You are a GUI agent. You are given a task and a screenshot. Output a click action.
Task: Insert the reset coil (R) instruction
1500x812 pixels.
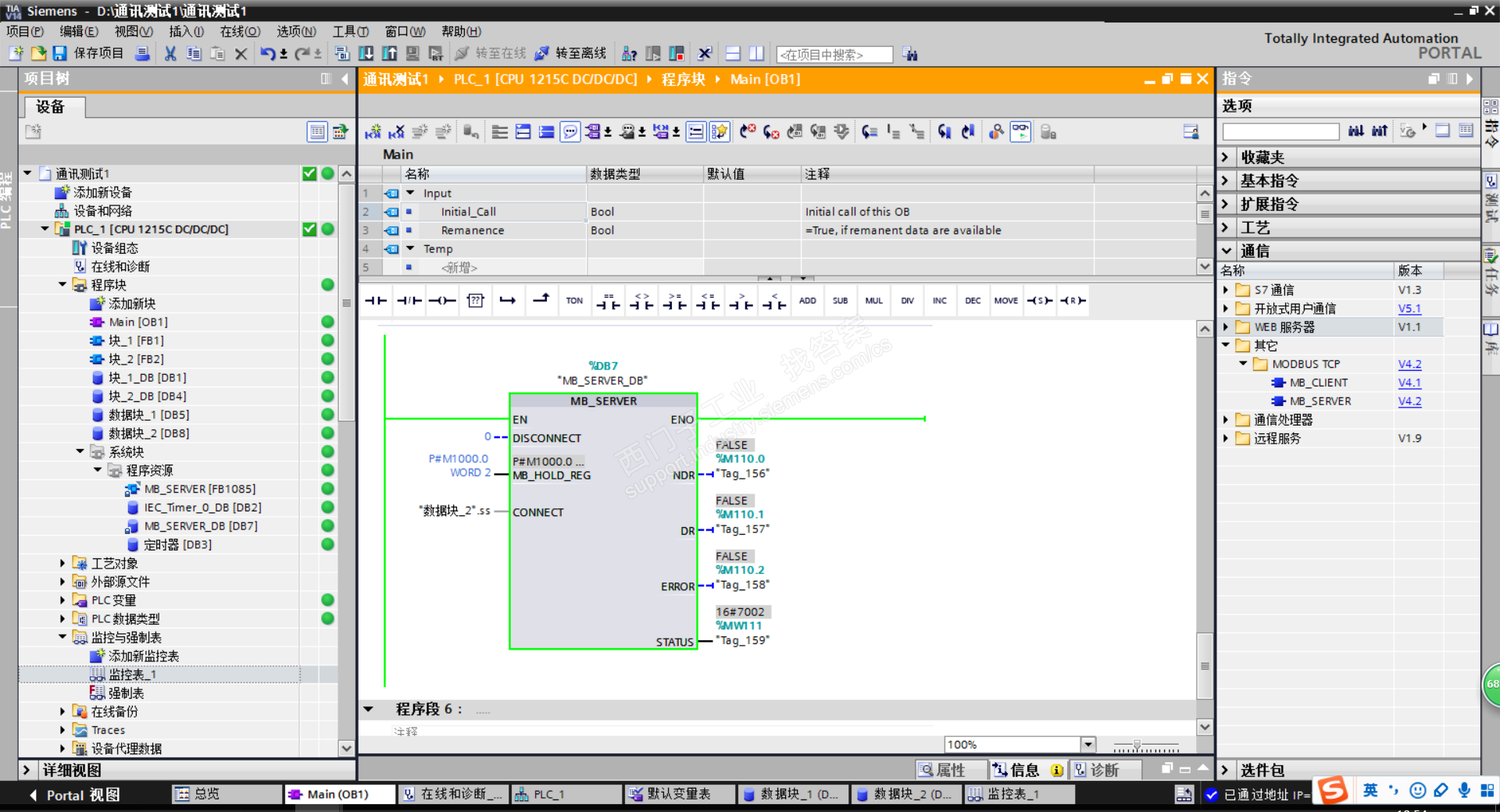[x=1072, y=301]
